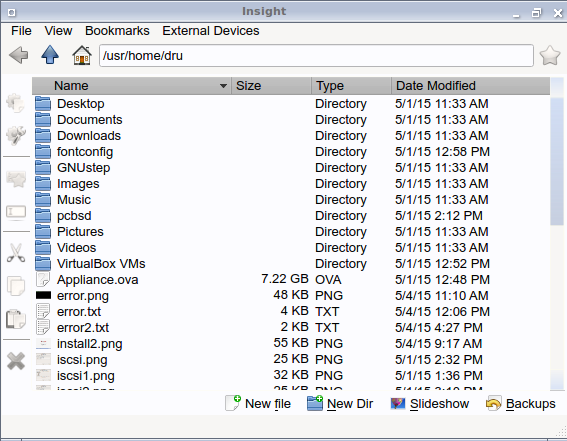Screen dimensions: 567x441
Task: Open the Bookmarks menu
Action: click(x=117, y=31)
